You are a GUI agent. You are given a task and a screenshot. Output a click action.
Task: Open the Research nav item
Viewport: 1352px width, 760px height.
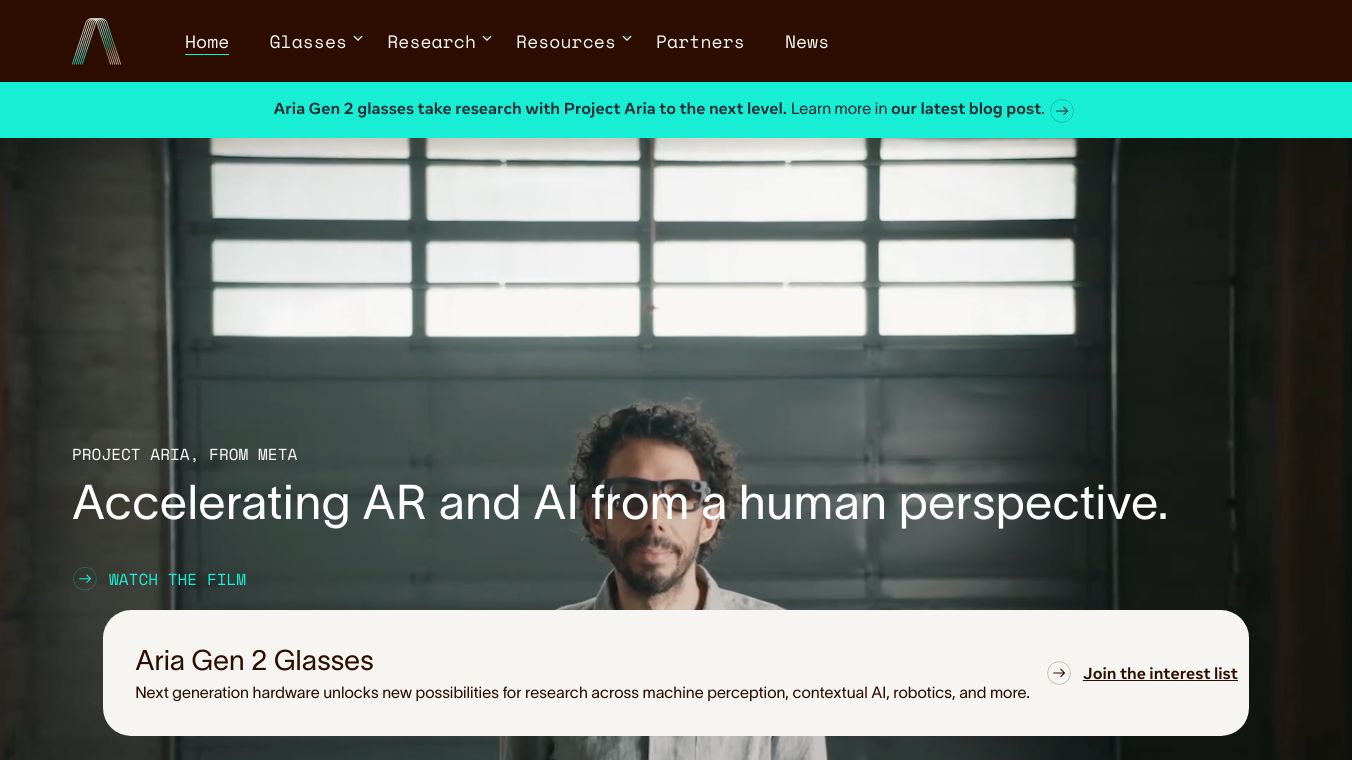point(431,42)
